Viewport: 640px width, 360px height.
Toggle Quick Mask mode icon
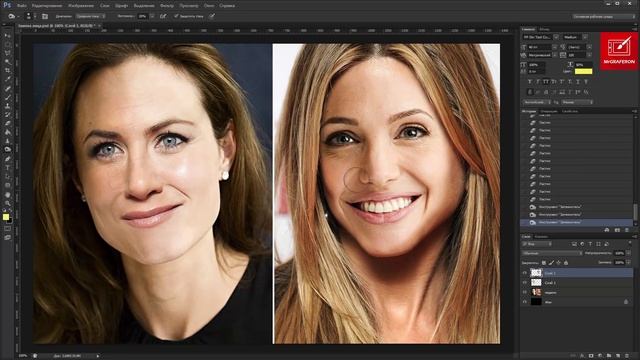click(7, 229)
